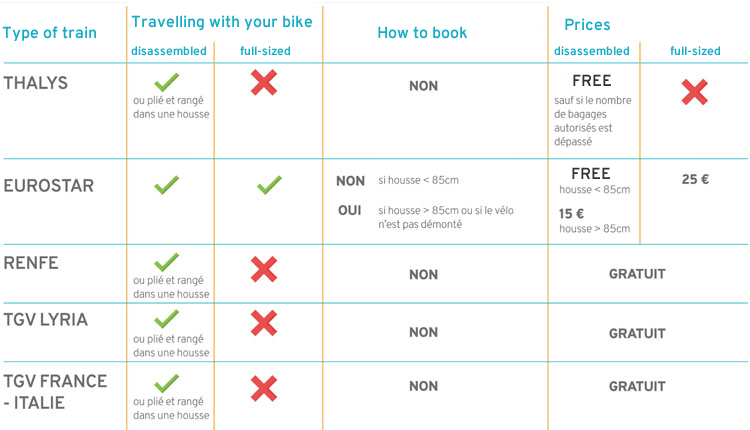Click EUROSTAR disassembled green checkmark
This screenshot has width=750, height=430.
click(167, 184)
